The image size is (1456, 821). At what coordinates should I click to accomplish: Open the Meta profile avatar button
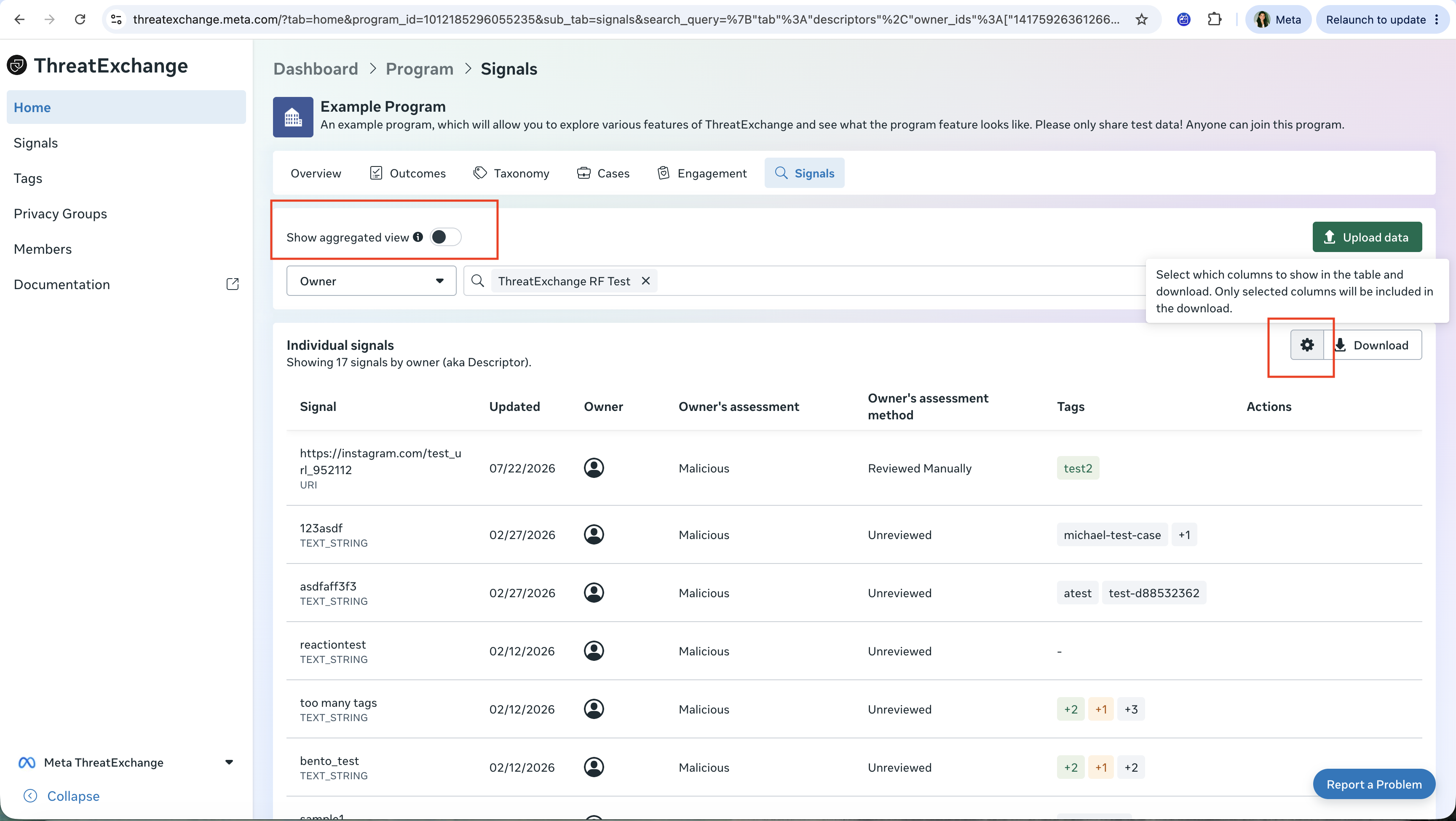tap(1278, 19)
